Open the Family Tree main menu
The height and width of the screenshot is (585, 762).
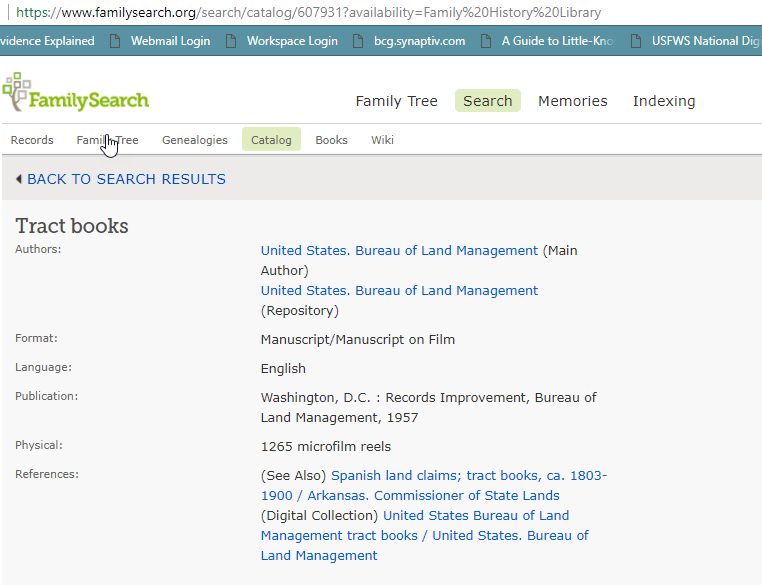397,101
